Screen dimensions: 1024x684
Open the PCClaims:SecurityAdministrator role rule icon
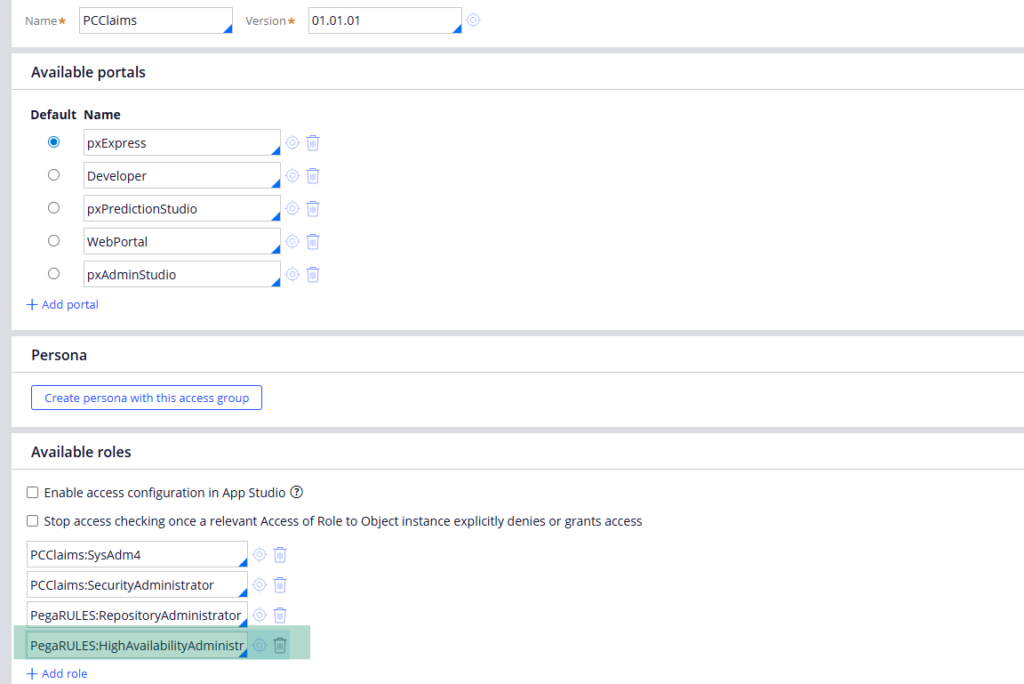260,584
